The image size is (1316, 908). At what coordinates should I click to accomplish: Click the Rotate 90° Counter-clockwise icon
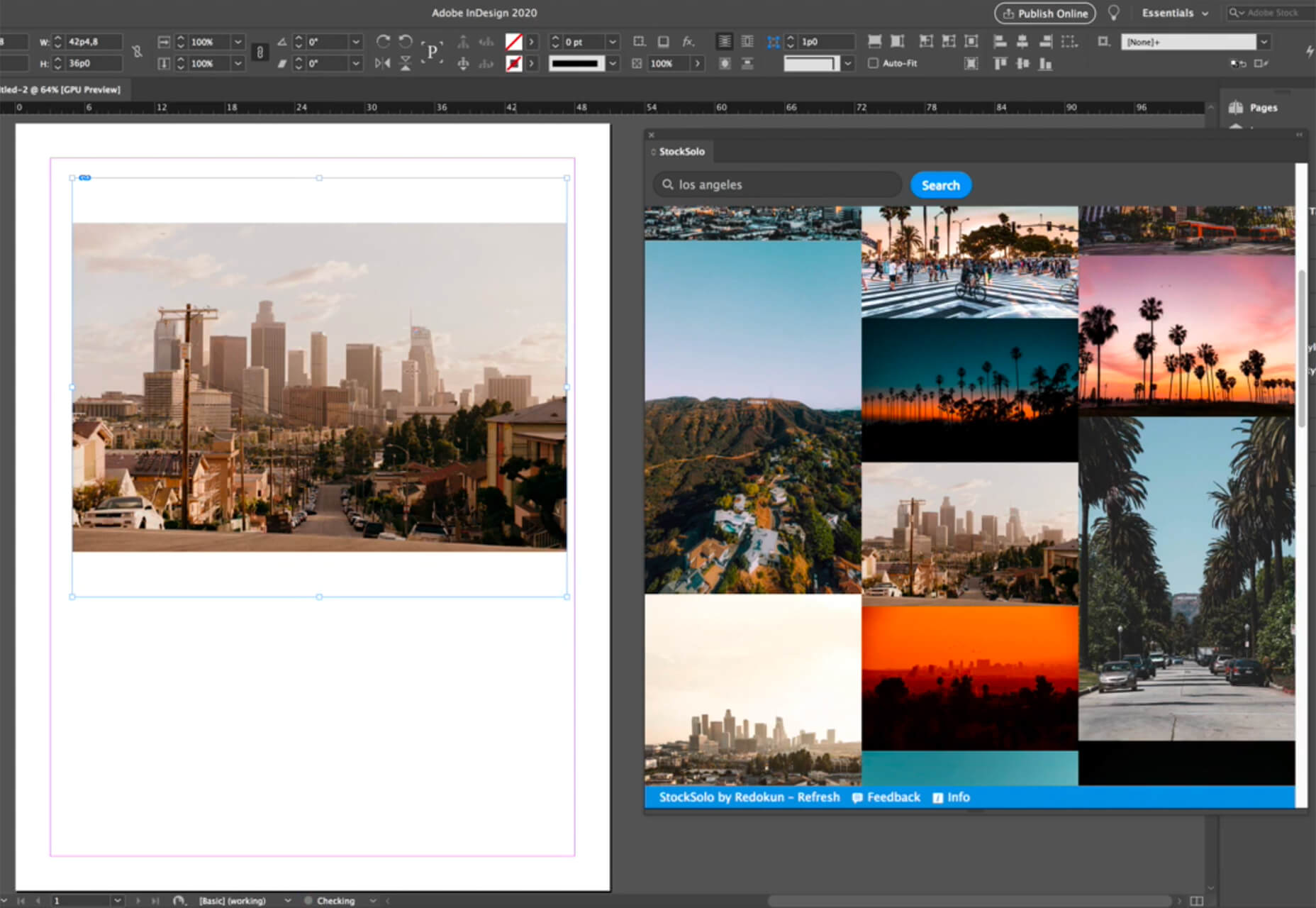tap(406, 41)
